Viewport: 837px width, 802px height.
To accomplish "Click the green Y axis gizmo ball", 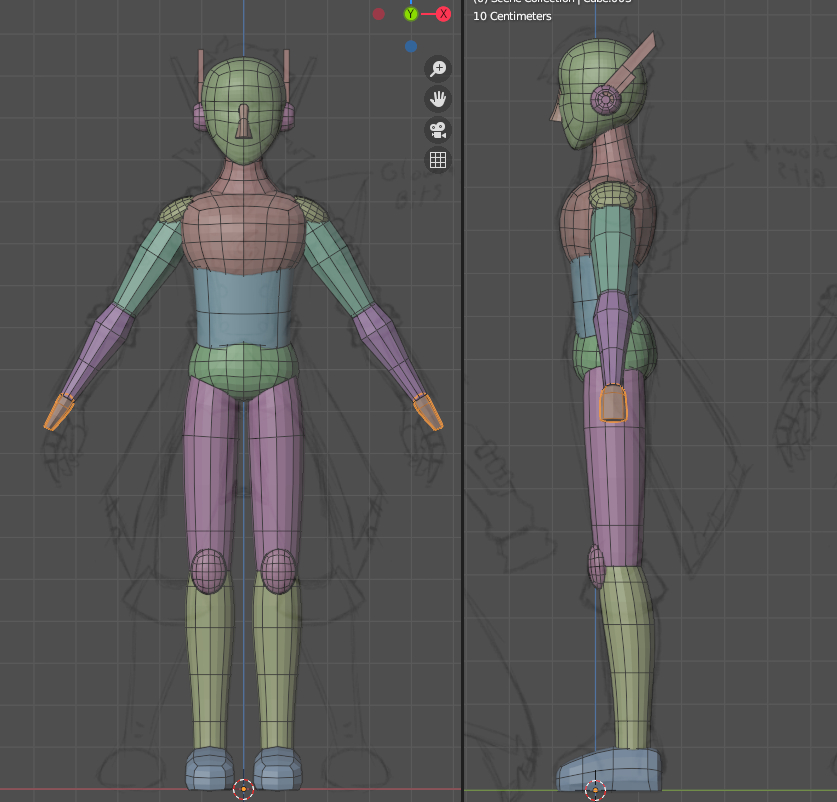I will point(411,14).
